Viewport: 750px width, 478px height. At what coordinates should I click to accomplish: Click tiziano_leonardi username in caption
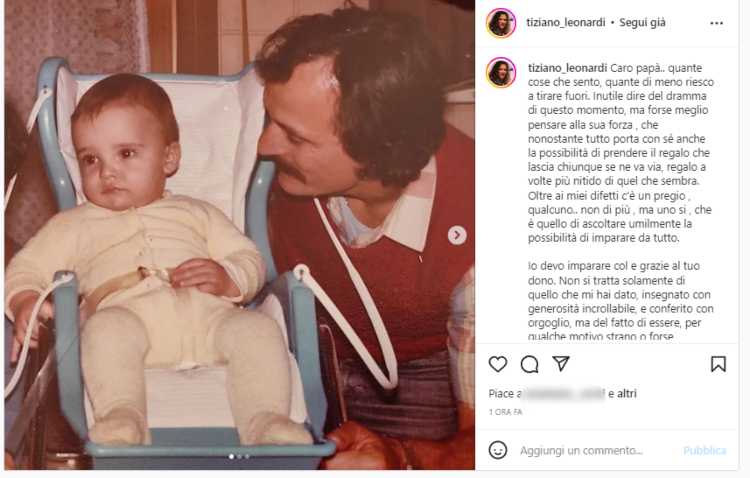[568, 68]
